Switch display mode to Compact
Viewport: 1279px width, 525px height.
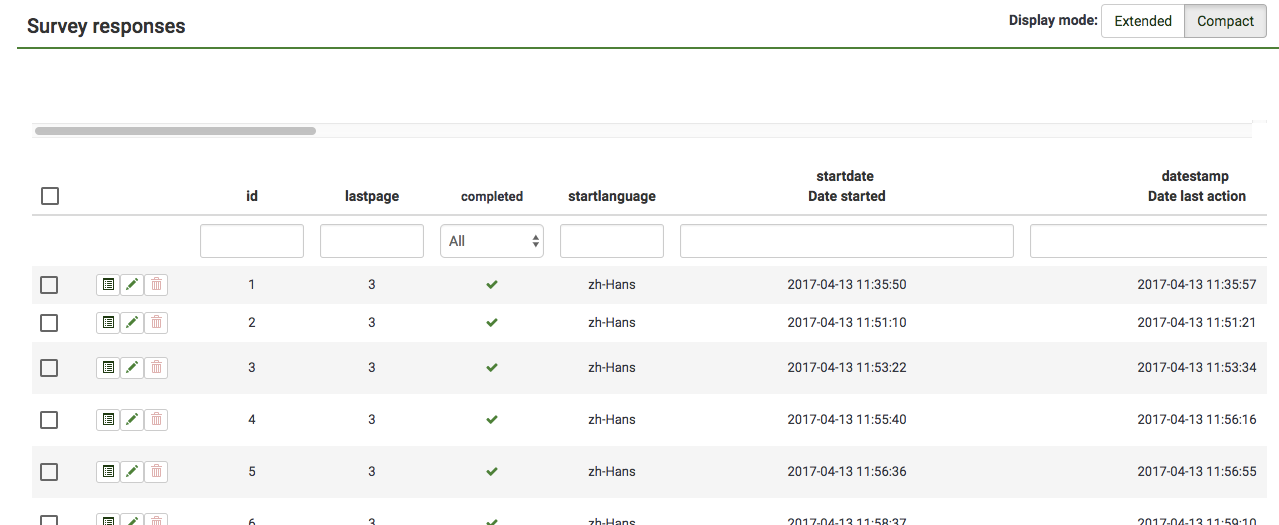click(x=1225, y=21)
